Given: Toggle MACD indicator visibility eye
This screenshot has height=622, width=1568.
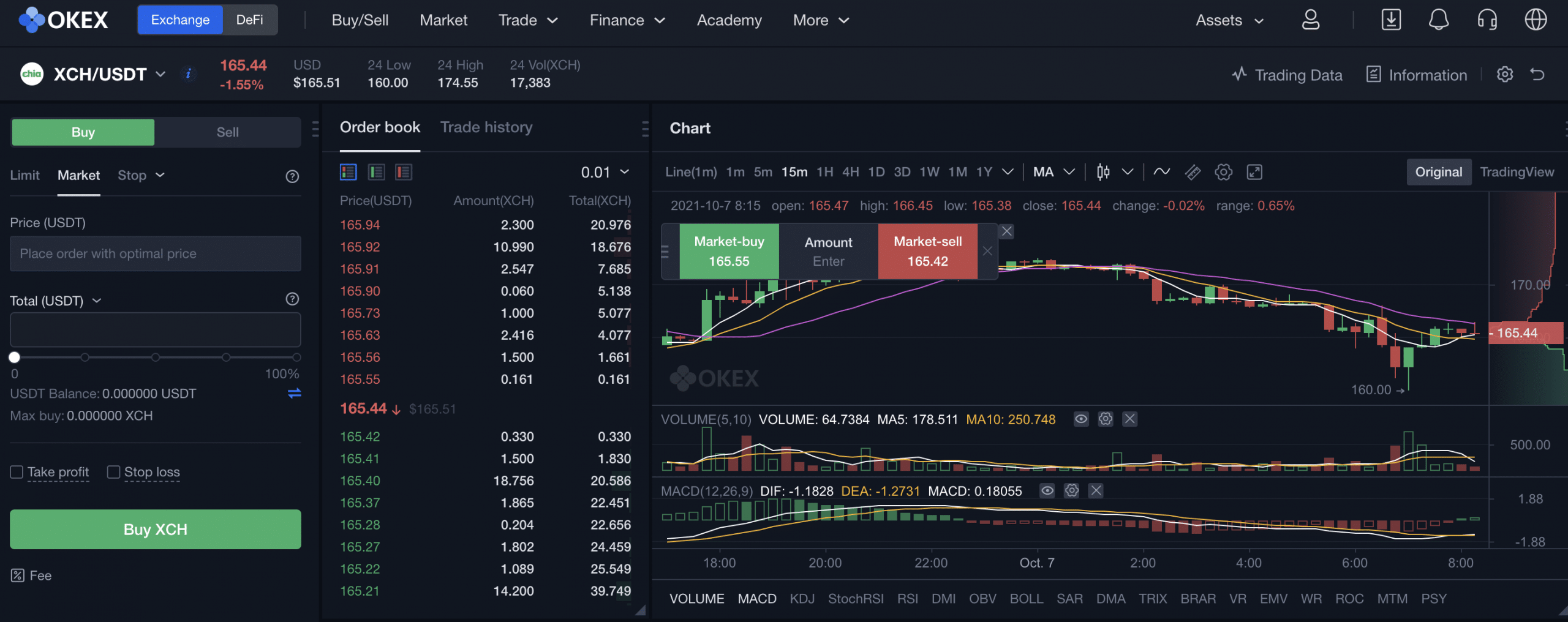Looking at the screenshot, I should coord(1047,491).
